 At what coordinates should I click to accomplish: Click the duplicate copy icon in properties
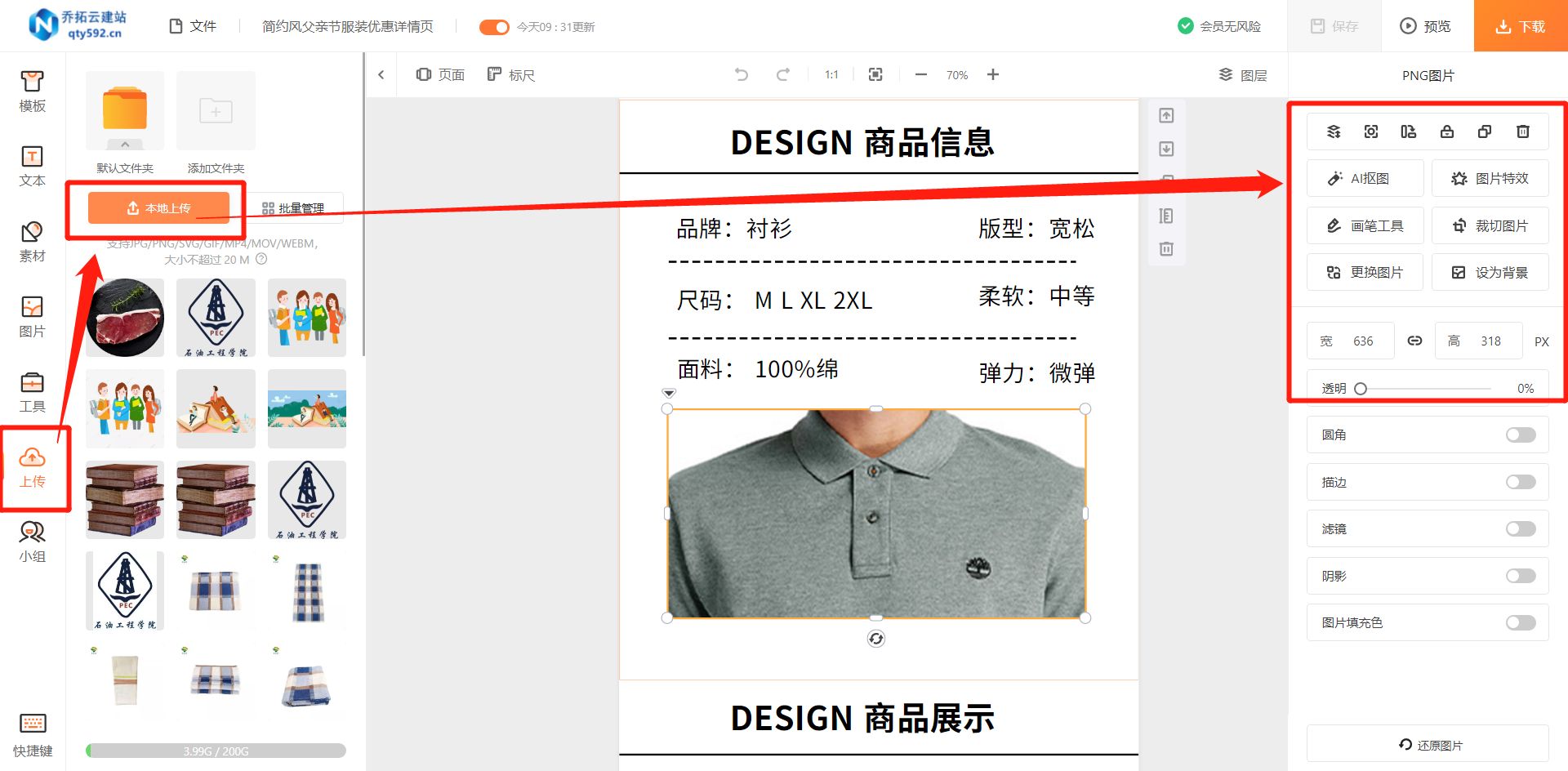click(1485, 131)
